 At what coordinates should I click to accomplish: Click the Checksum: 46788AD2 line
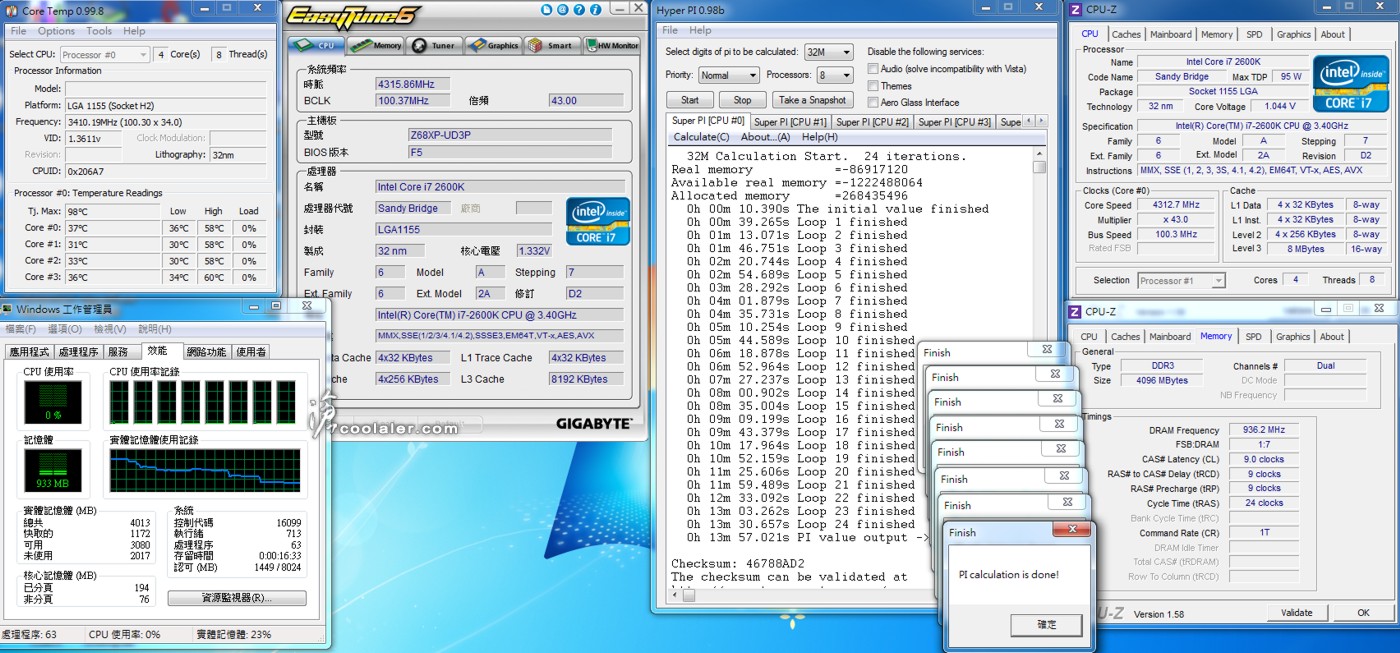point(739,564)
